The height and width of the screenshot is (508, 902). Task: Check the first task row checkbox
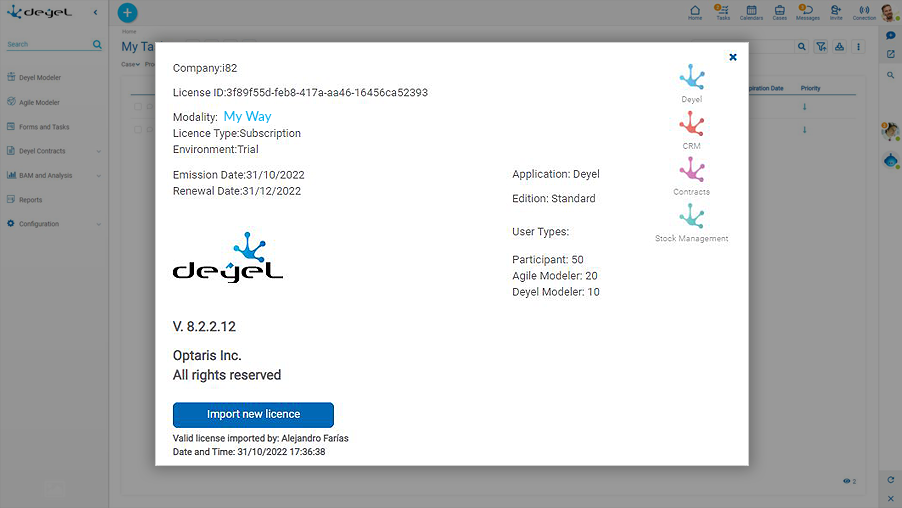point(137,106)
